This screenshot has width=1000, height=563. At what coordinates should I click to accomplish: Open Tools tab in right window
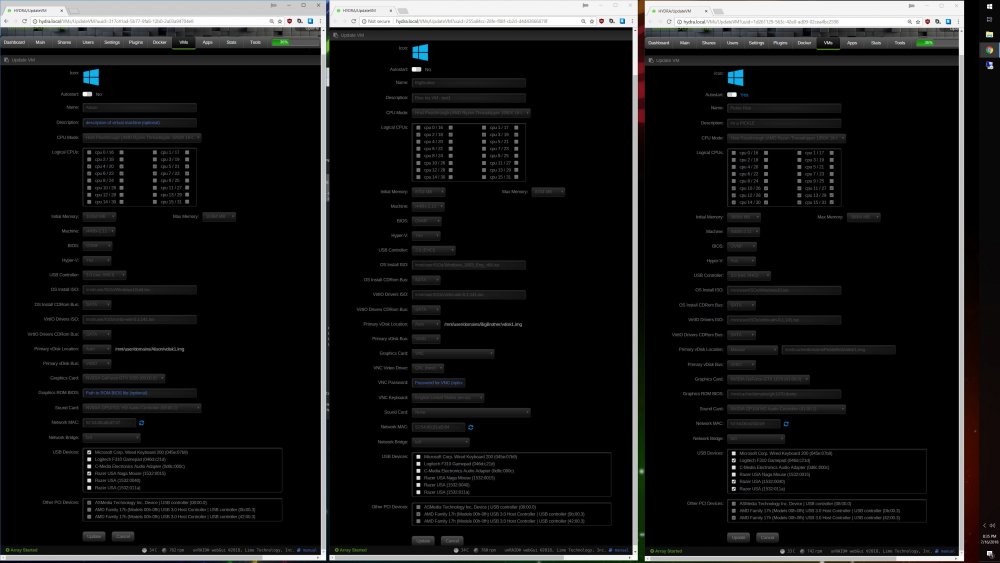click(x=900, y=43)
